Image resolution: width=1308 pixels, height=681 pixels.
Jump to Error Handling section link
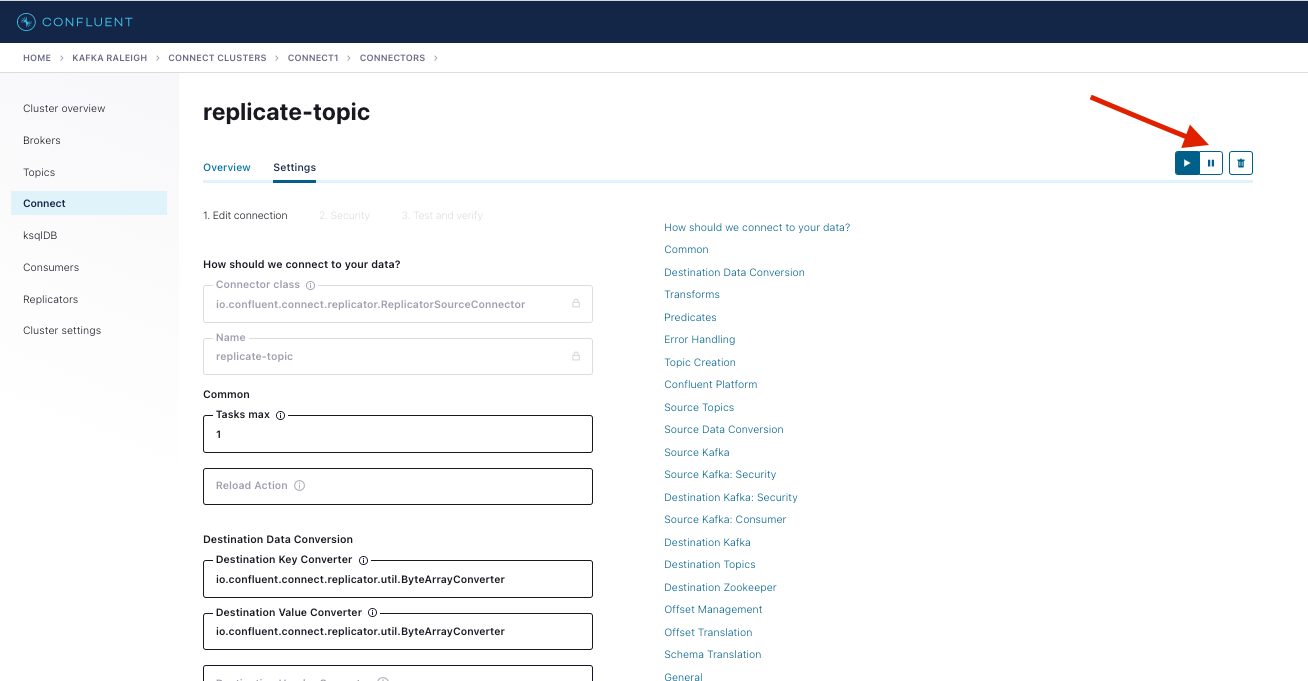699,339
